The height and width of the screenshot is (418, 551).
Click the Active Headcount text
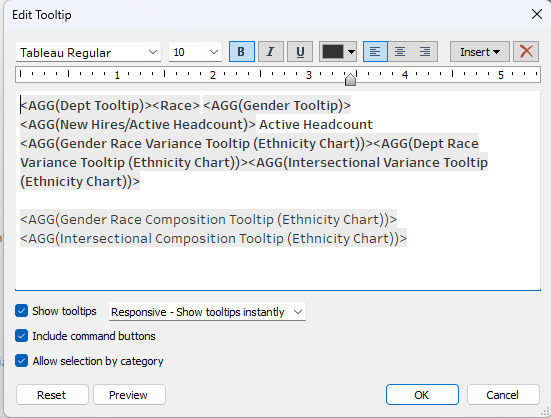coord(316,124)
